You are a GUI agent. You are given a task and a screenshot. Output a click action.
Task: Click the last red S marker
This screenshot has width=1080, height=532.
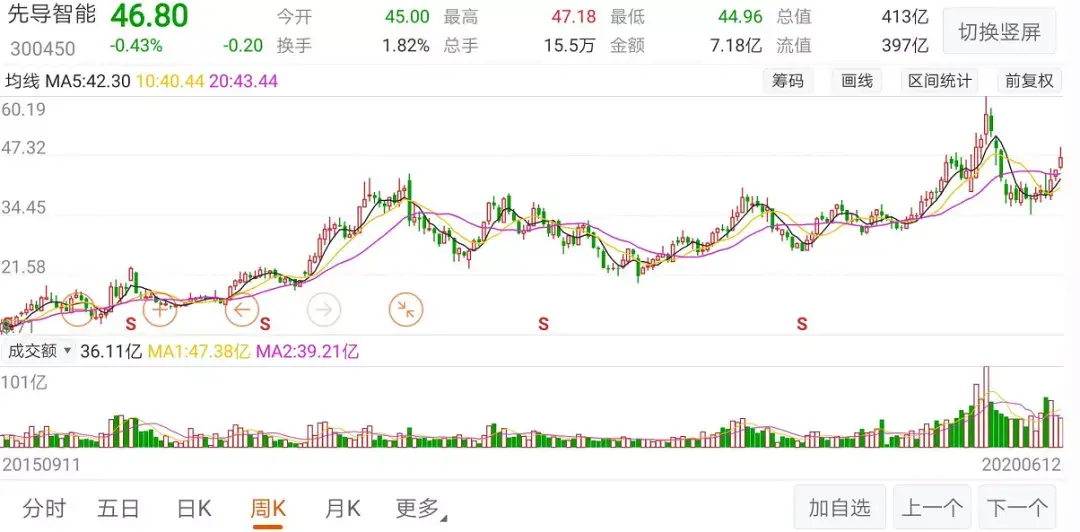coord(802,323)
